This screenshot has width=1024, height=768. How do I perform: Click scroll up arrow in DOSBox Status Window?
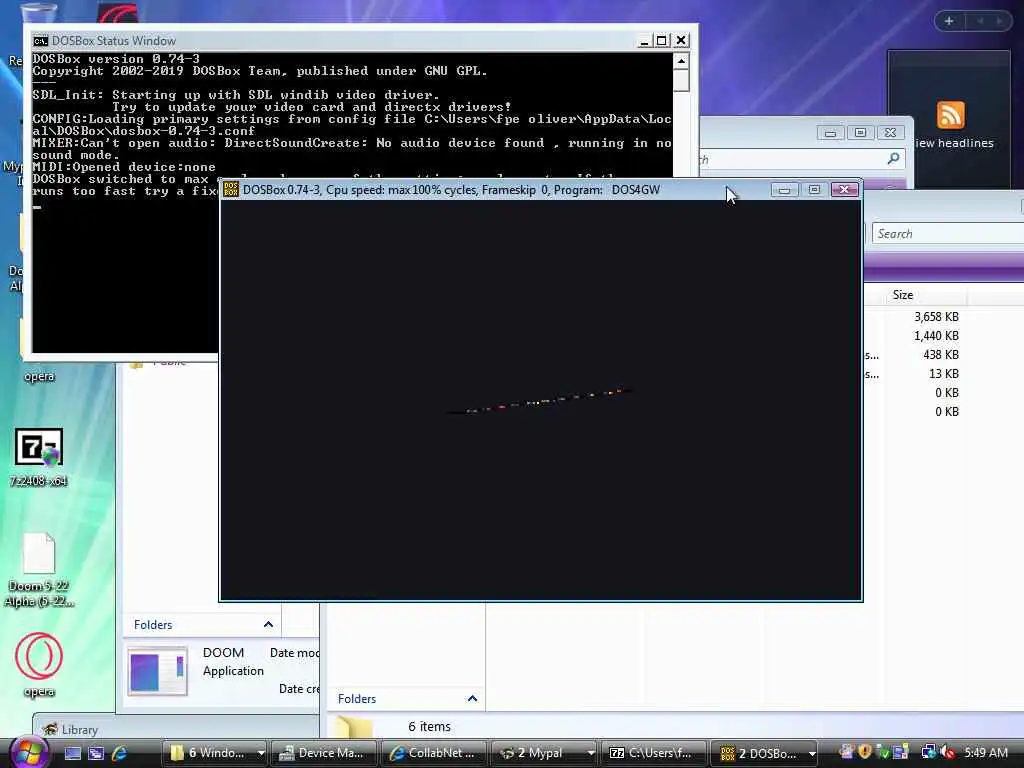coord(681,61)
